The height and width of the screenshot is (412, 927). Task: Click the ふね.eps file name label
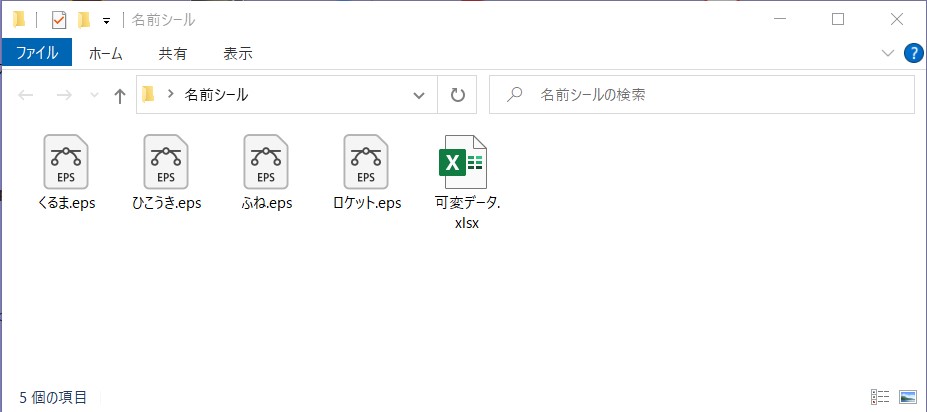click(267, 203)
